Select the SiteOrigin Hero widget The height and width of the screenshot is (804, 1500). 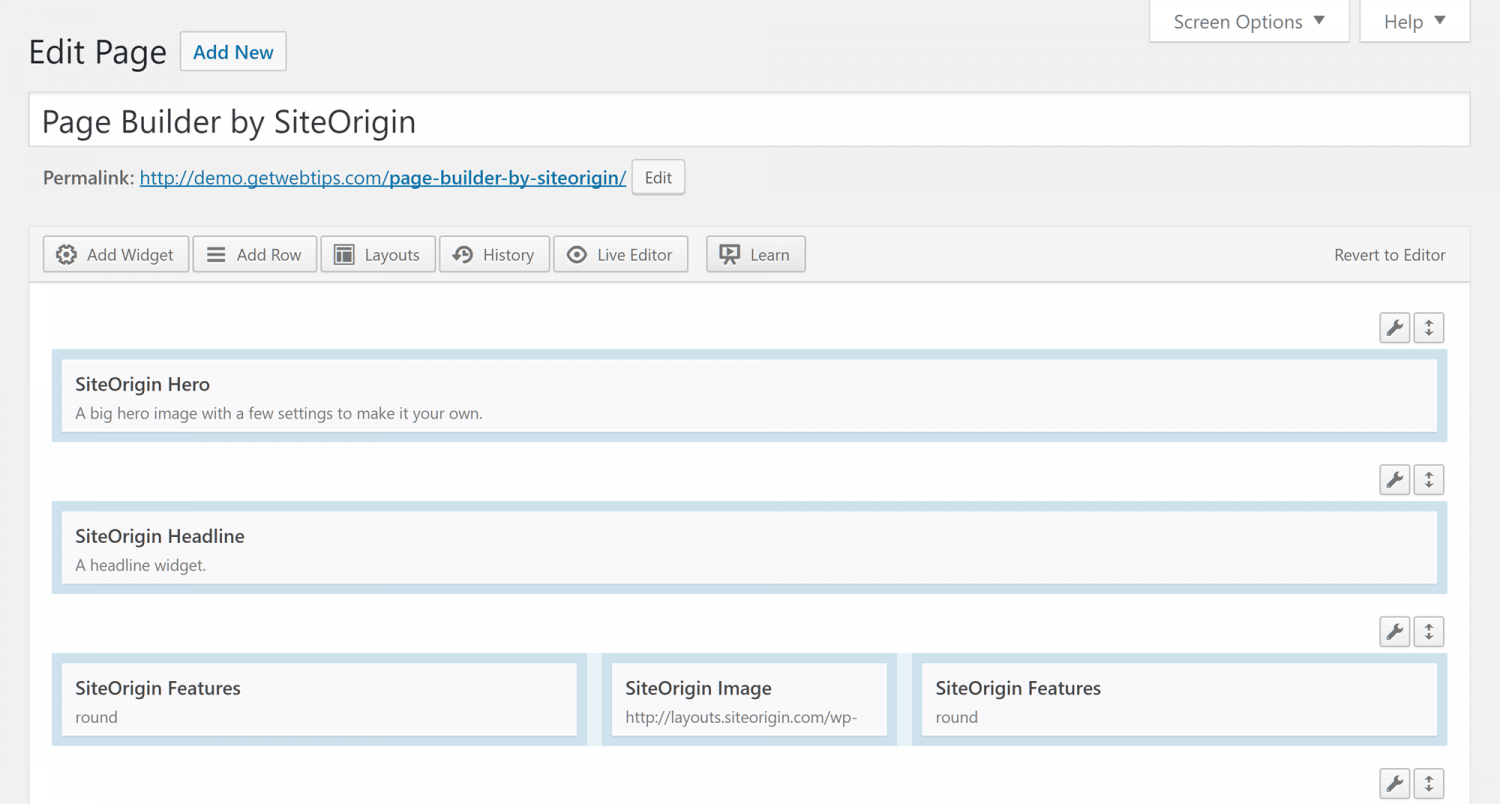click(x=749, y=396)
